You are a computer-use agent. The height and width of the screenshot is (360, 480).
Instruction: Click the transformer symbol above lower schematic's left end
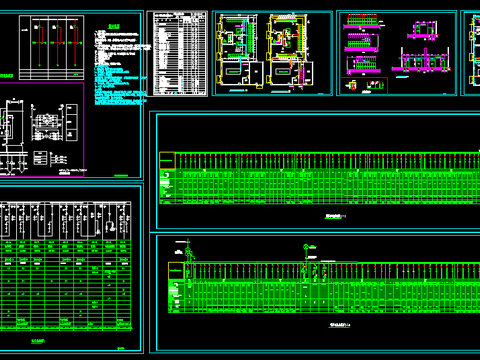[x=189, y=253]
